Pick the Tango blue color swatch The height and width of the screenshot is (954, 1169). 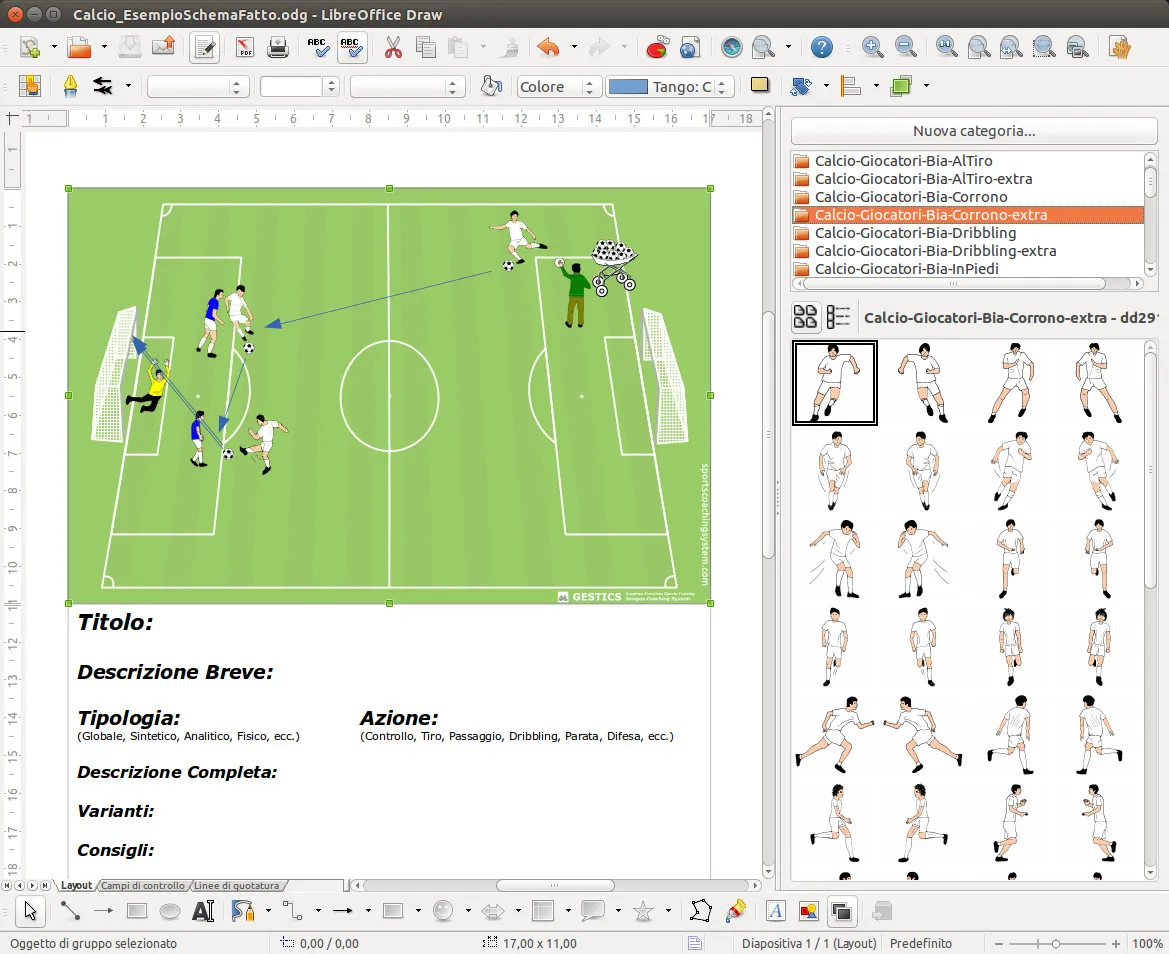628,86
